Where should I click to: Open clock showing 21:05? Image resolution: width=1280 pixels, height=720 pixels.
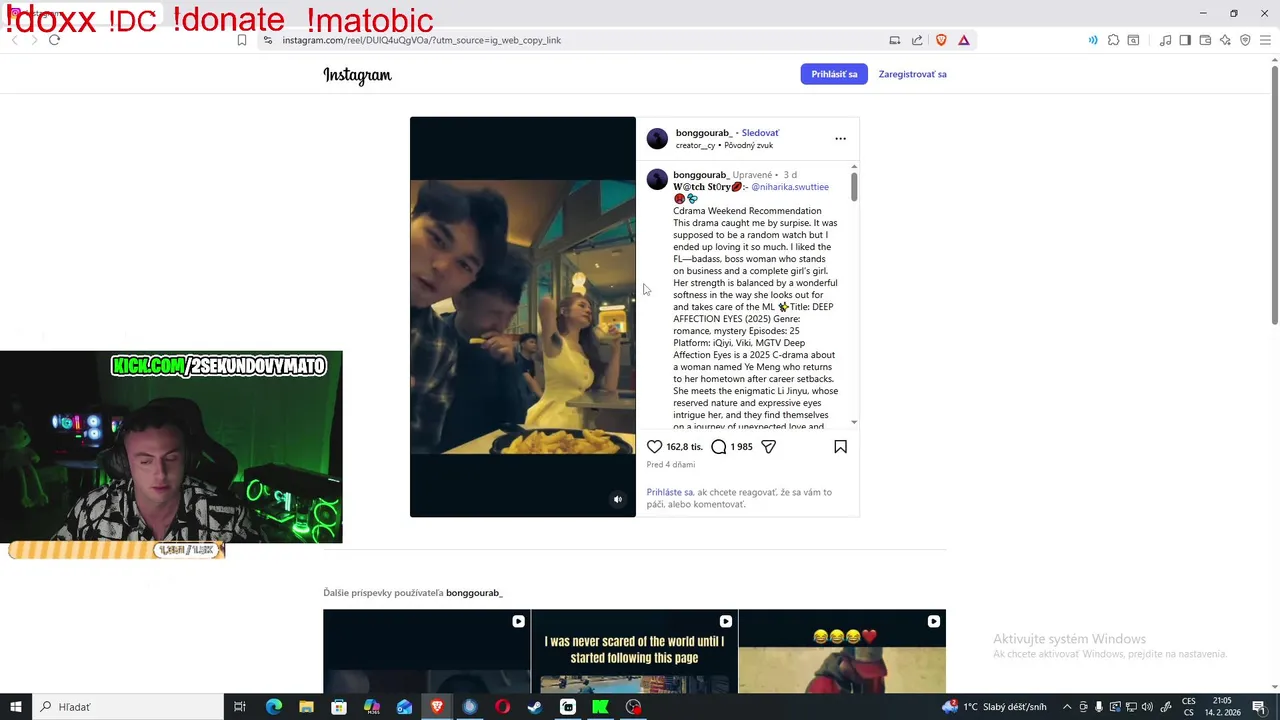click(x=1222, y=707)
